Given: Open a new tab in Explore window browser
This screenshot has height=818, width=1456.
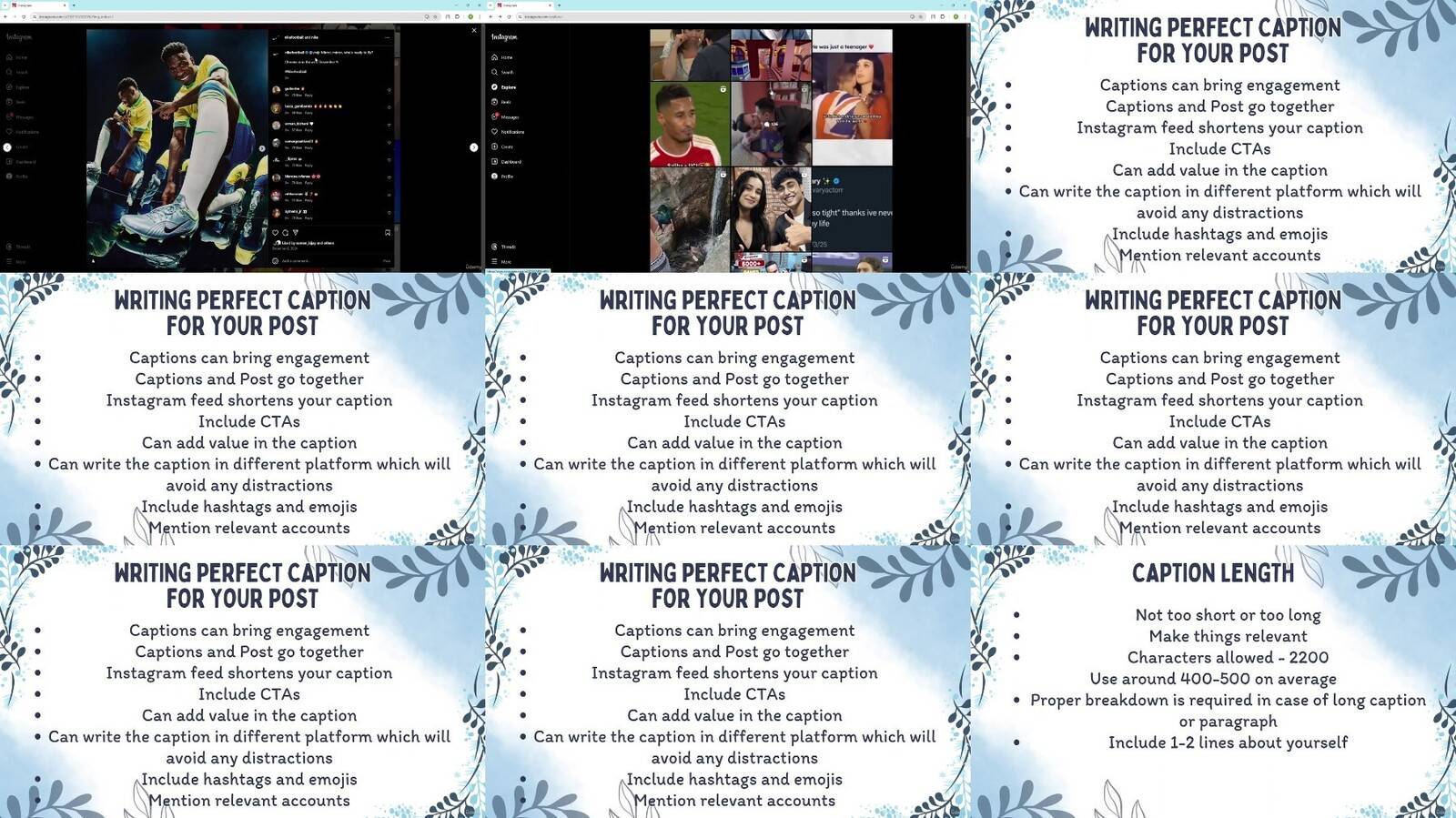Looking at the screenshot, I should point(559,5).
